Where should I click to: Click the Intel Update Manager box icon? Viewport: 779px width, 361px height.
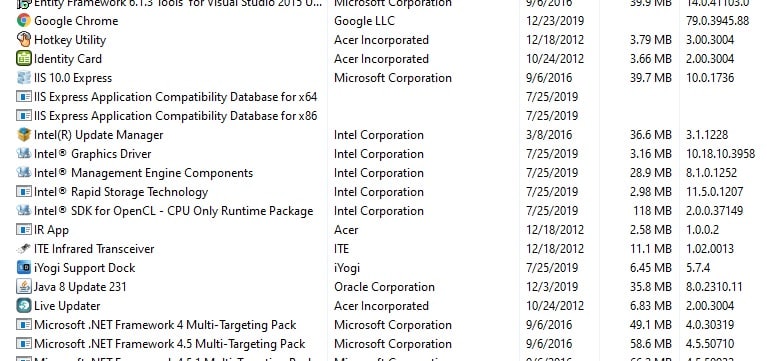(x=23, y=135)
